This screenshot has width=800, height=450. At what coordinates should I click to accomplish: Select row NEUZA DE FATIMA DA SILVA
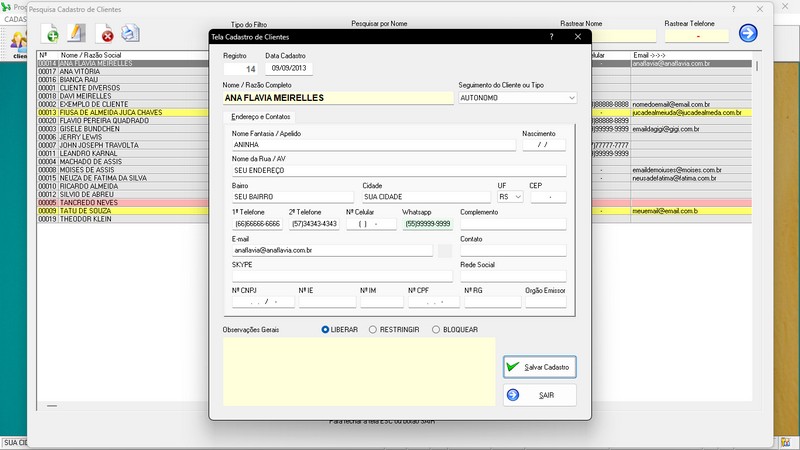point(122,178)
